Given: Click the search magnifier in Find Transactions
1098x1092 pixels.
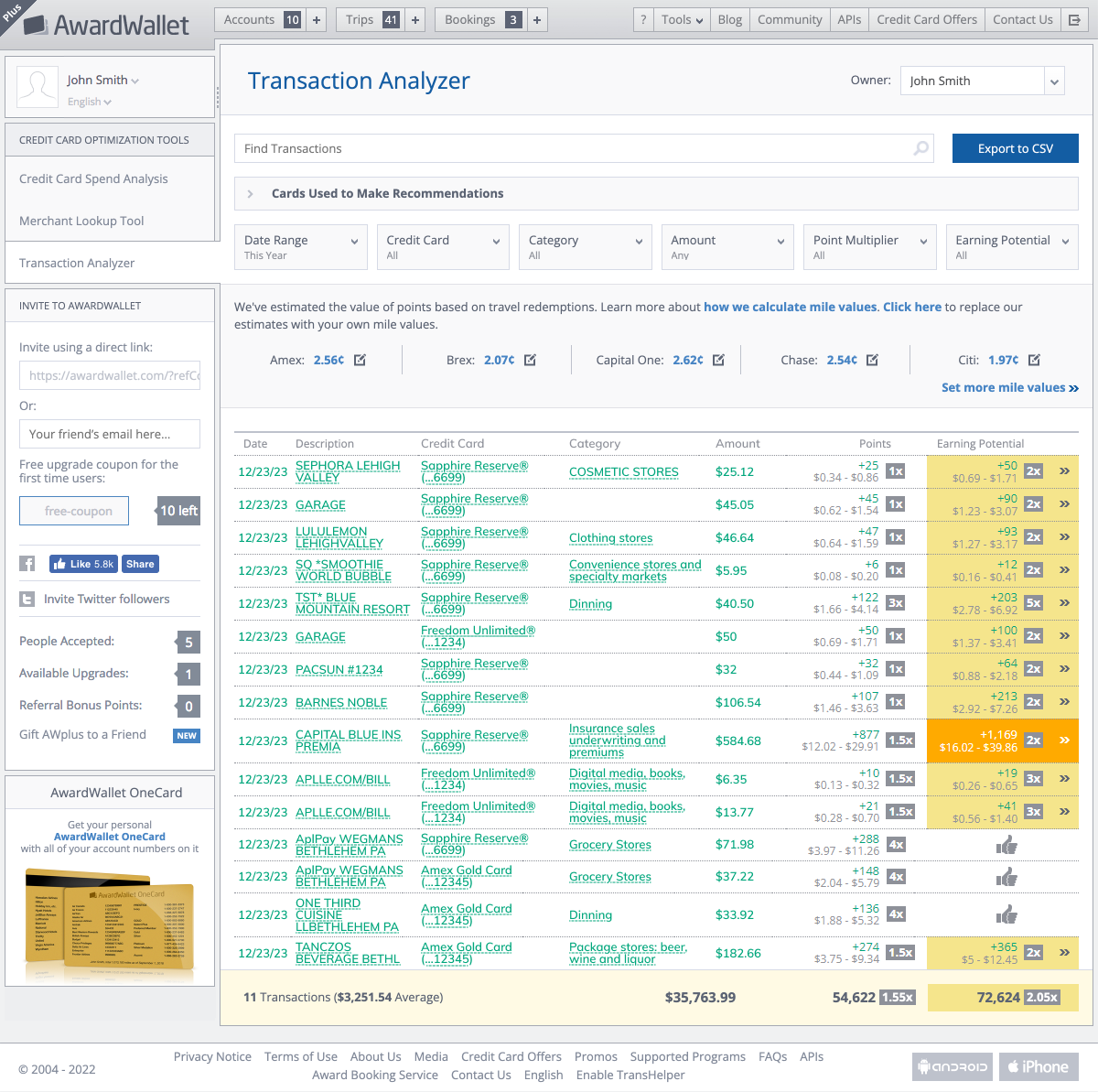Looking at the screenshot, I should (921, 148).
